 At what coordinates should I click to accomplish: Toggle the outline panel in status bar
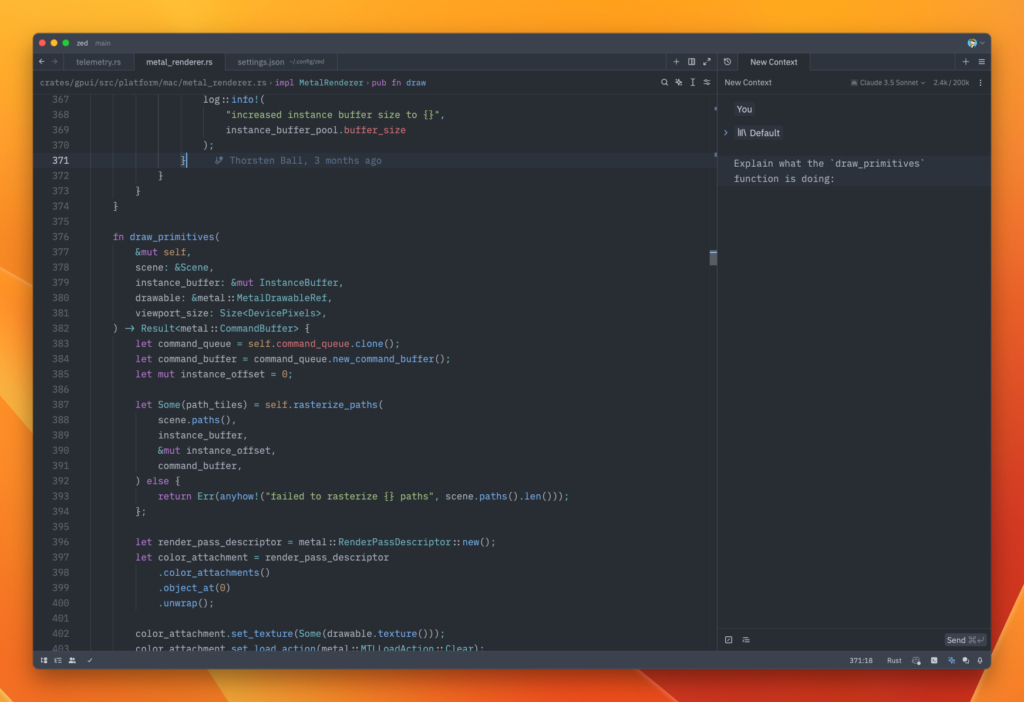[58, 660]
